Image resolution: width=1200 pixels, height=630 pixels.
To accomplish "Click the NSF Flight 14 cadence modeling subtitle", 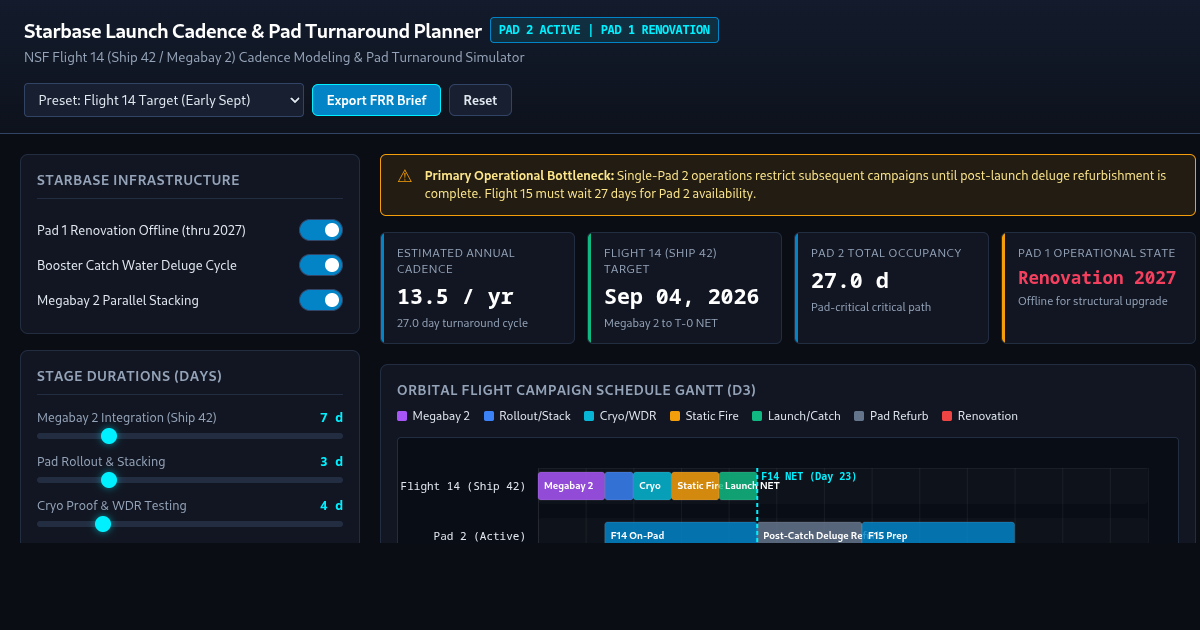I will 274,57.
